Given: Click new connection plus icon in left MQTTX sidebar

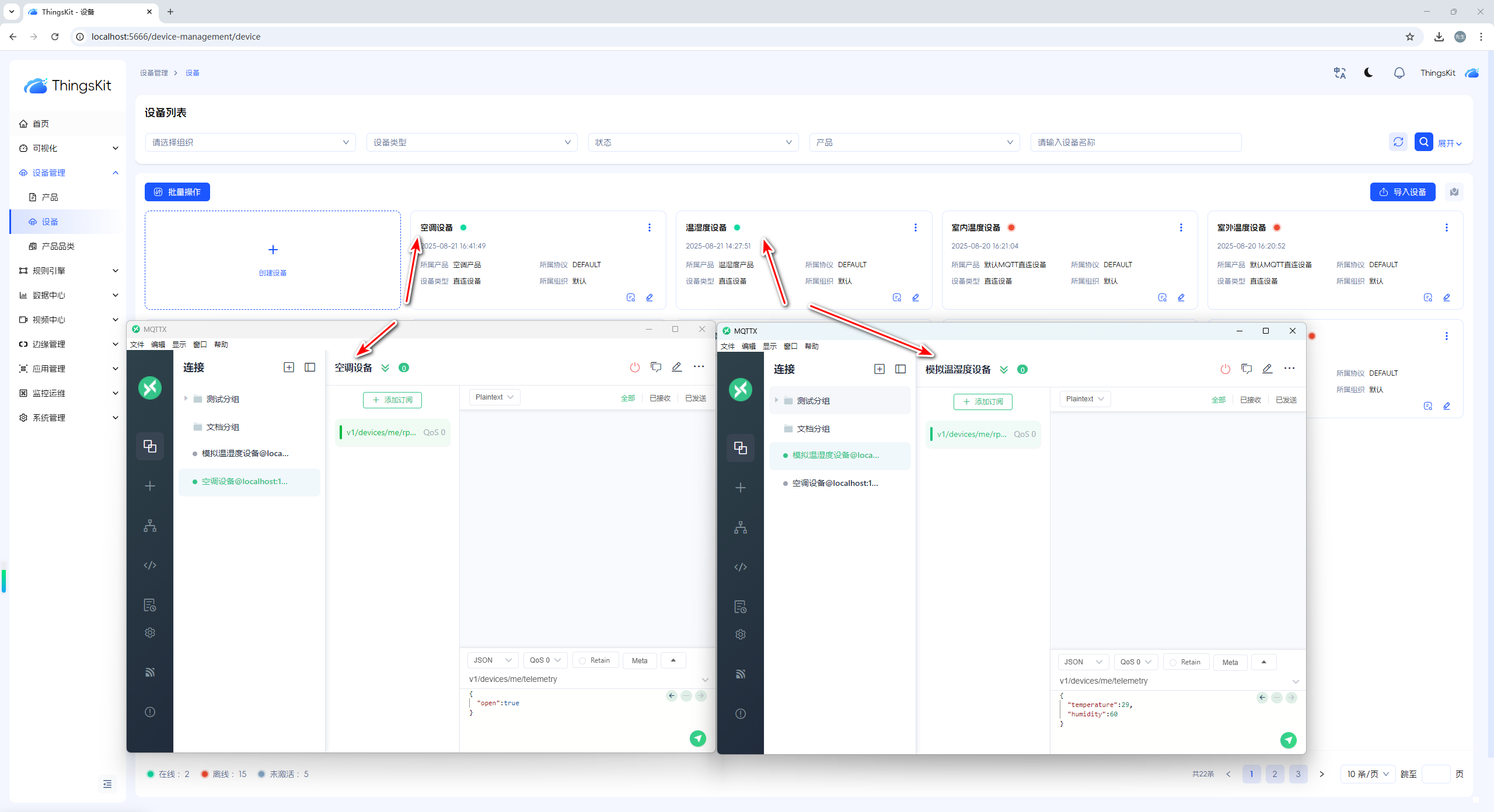Looking at the screenshot, I should [150, 486].
